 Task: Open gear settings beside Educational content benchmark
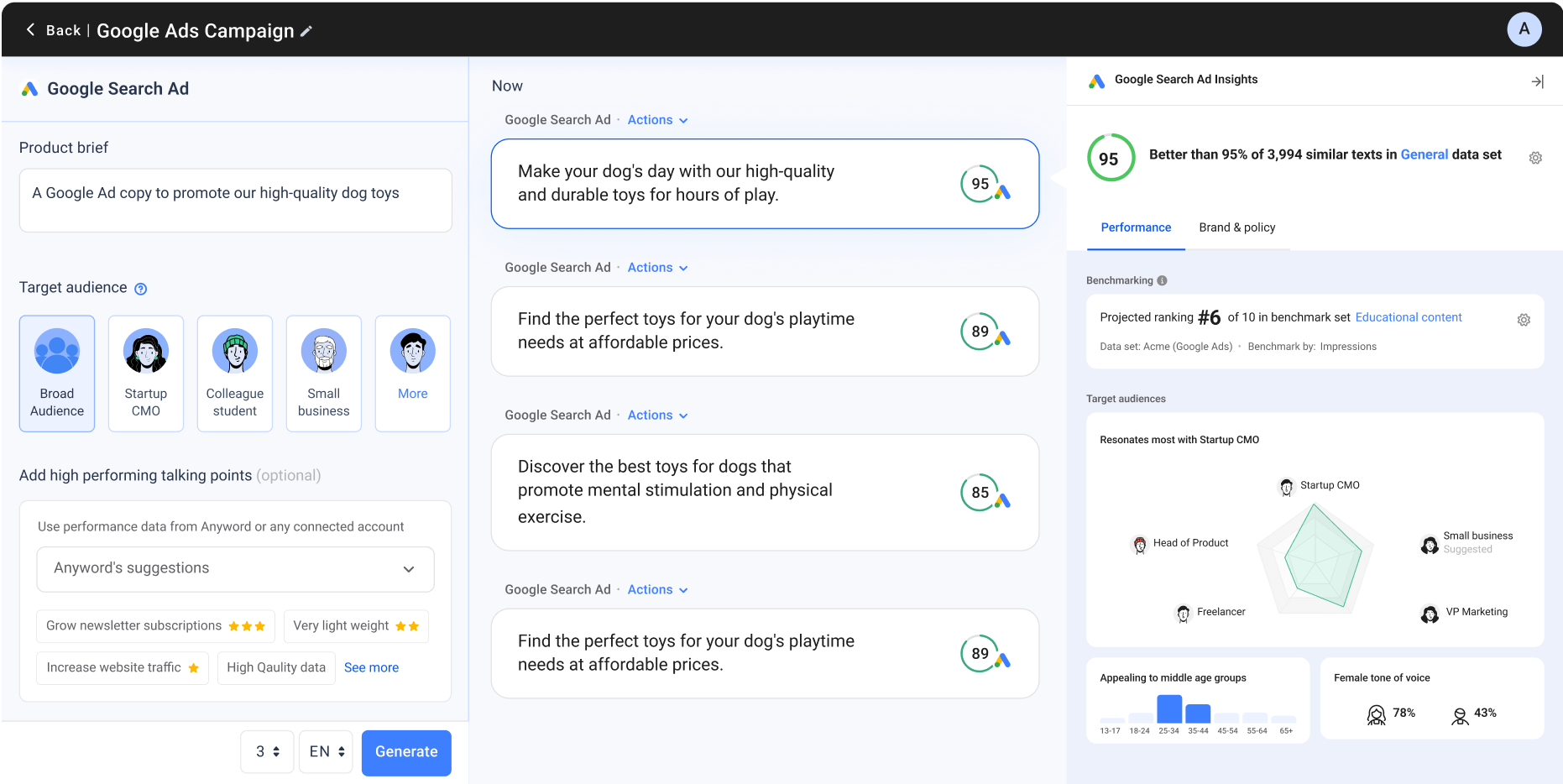coord(1524,320)
